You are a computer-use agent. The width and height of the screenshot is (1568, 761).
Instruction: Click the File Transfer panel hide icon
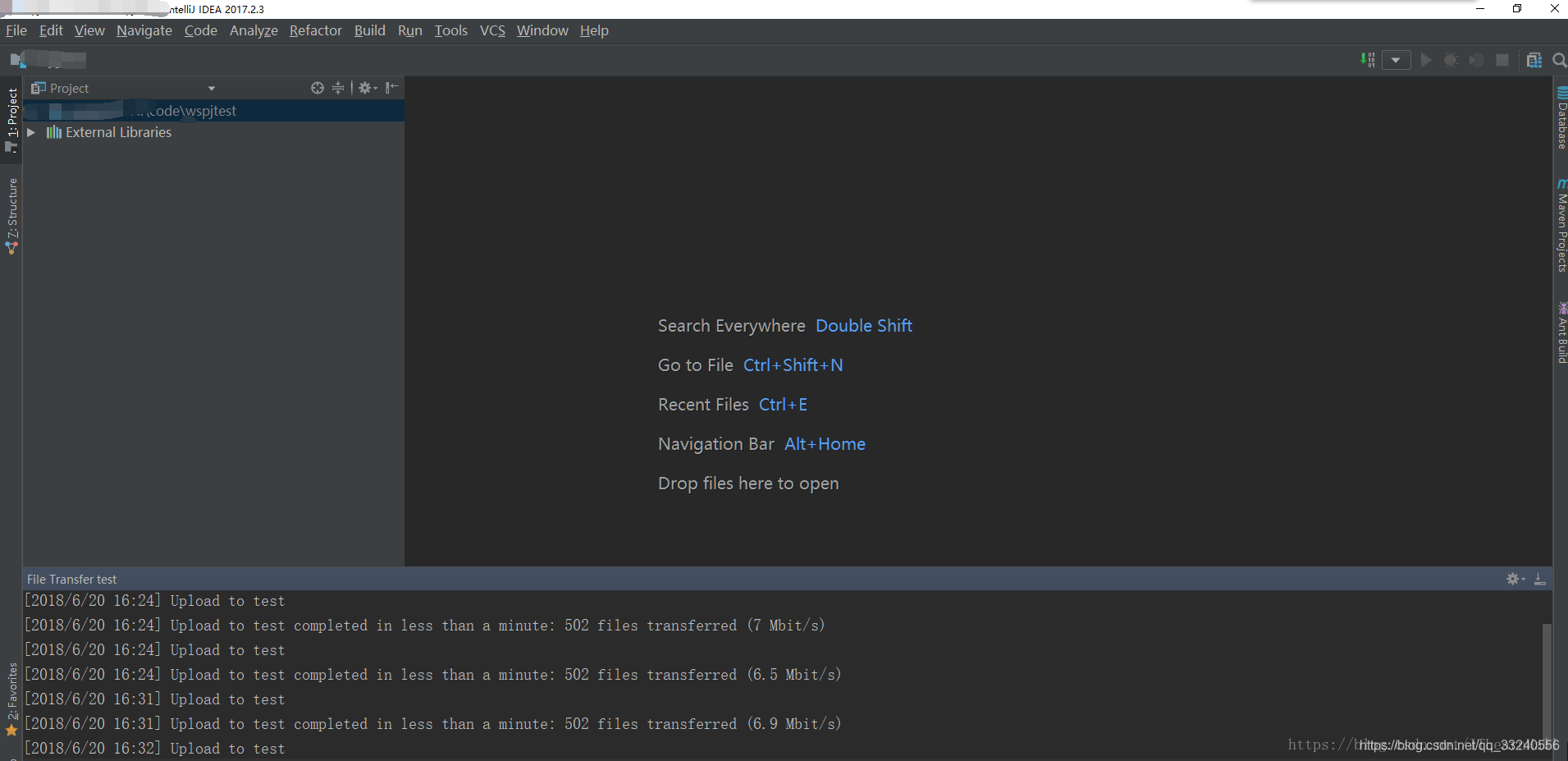[x=1540, y=579]
